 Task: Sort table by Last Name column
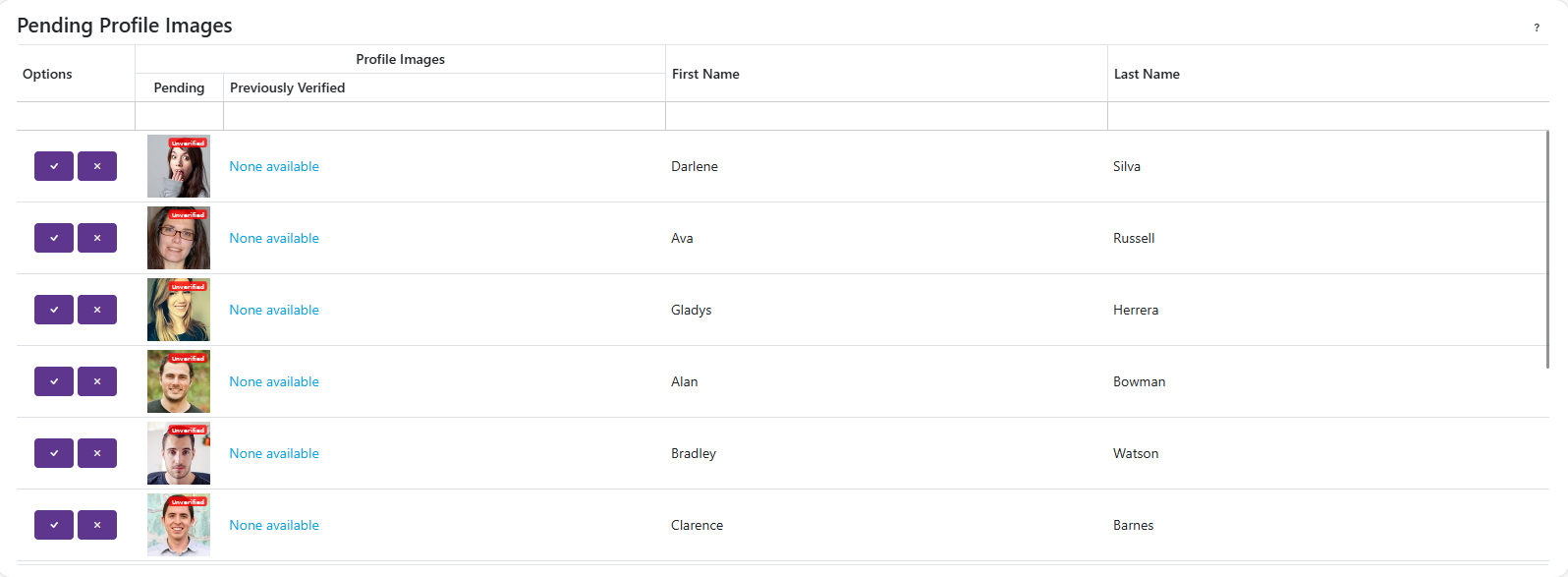1147,74
